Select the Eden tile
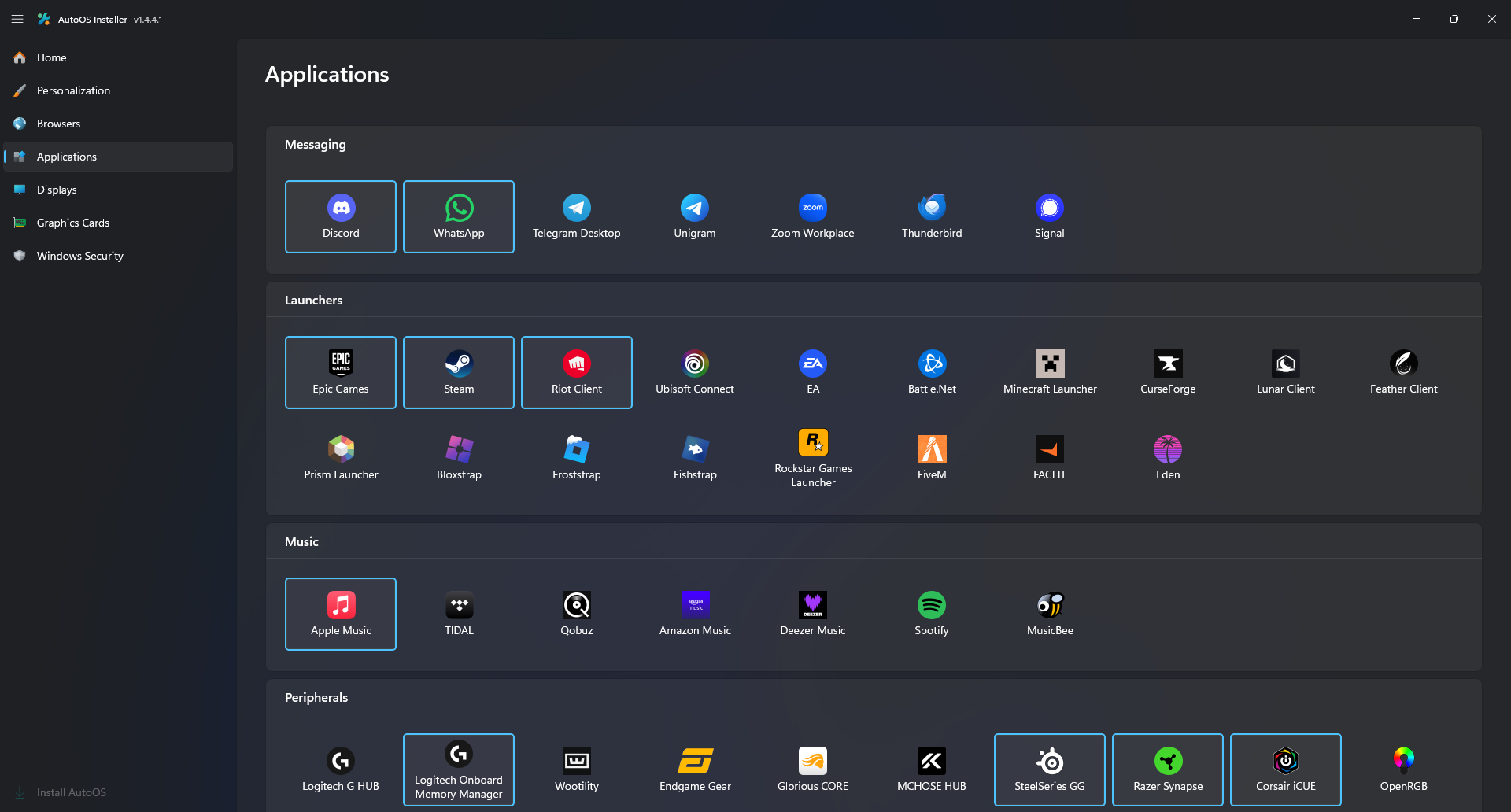 (x=1168, y=458)
